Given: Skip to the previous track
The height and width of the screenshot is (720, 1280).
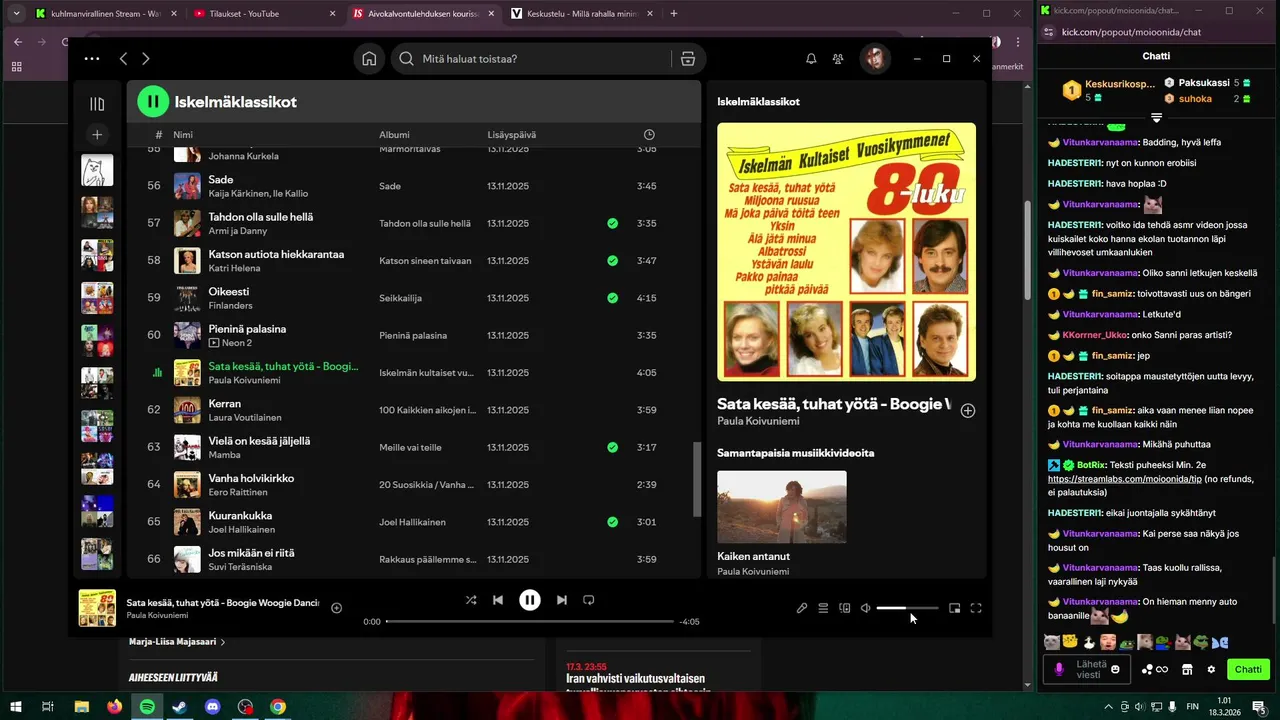Looking at the screenshot, I should click(498, 600).
